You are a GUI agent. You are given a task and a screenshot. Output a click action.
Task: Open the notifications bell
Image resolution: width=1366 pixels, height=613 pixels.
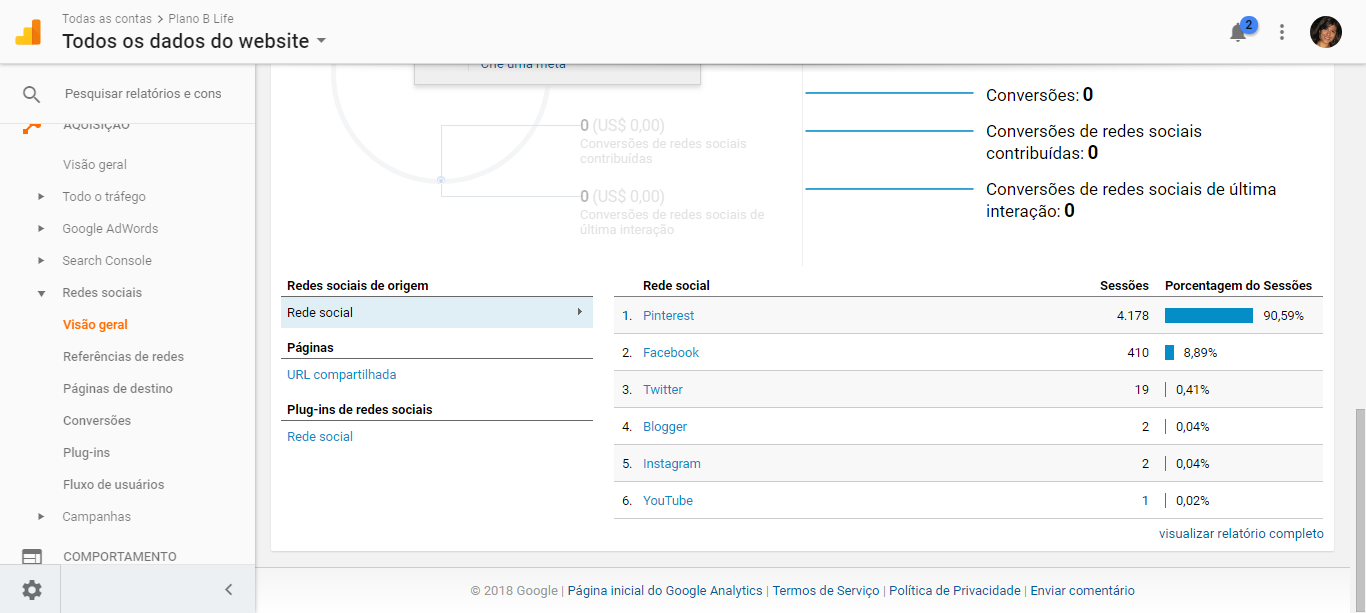[x=1238, y=32]
